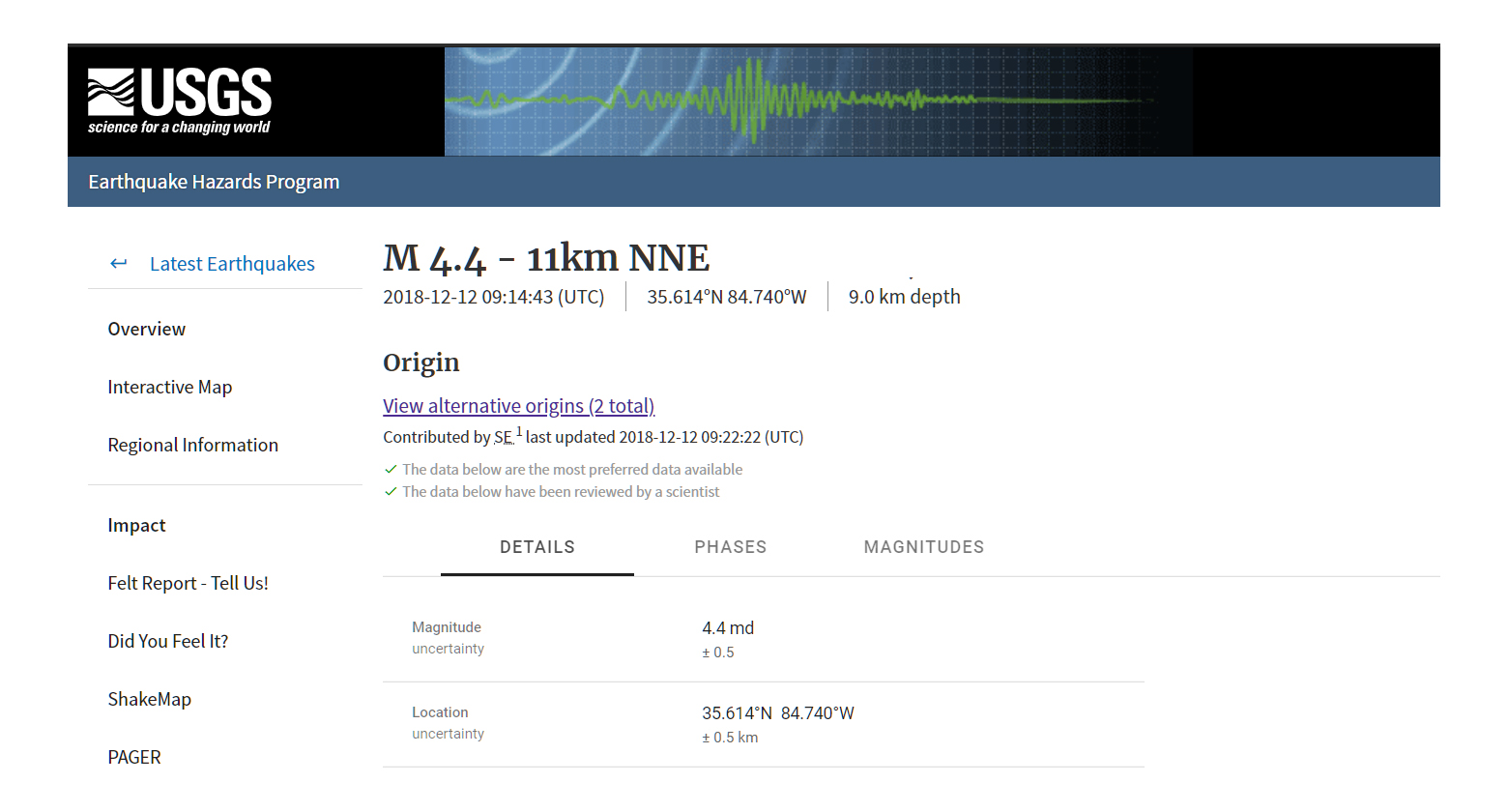Click the ± 0.5 magnitude uncertainty
Image resolution: width=1508 pixels, height=812 pixels.
[718, 652]
